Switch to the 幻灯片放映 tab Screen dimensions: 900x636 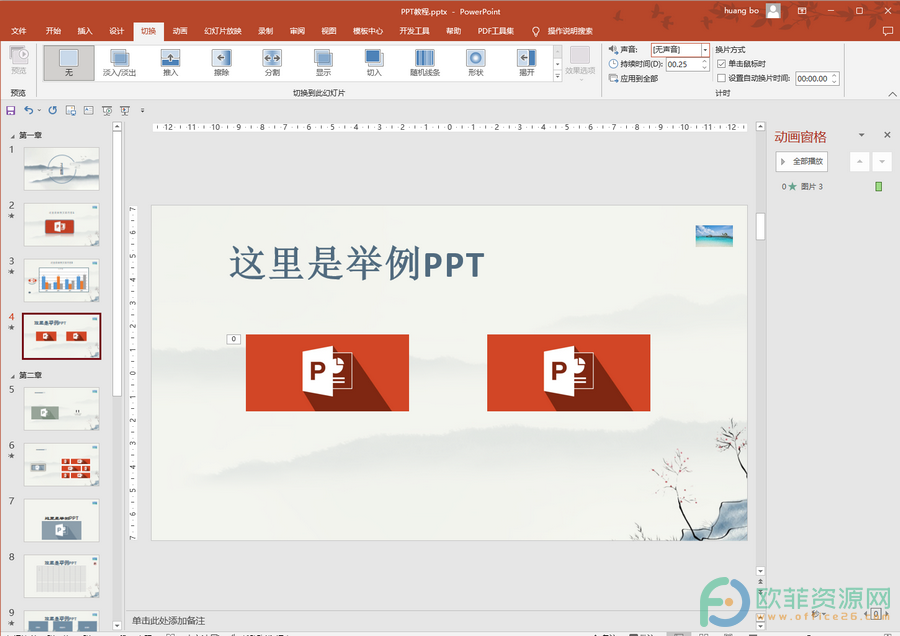tap(223, 31)
